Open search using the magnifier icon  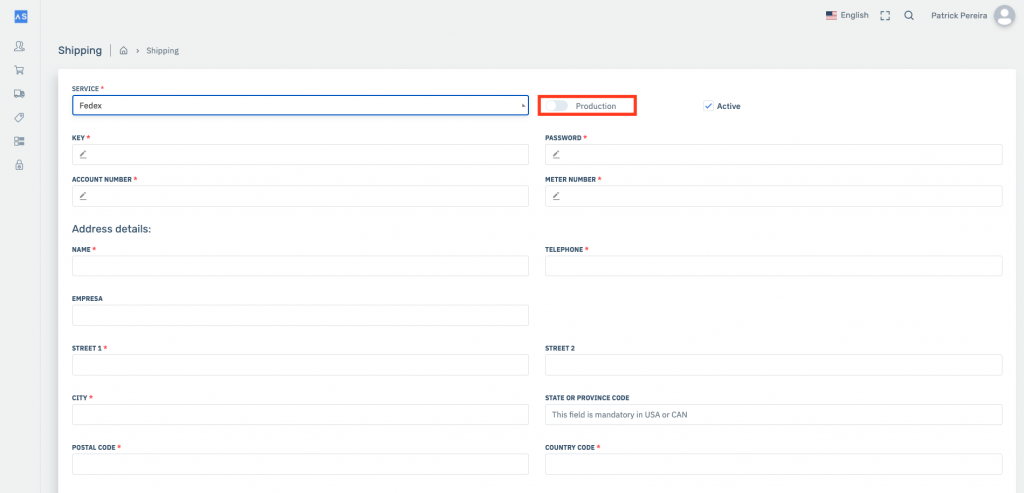click(x=909, y=16)
